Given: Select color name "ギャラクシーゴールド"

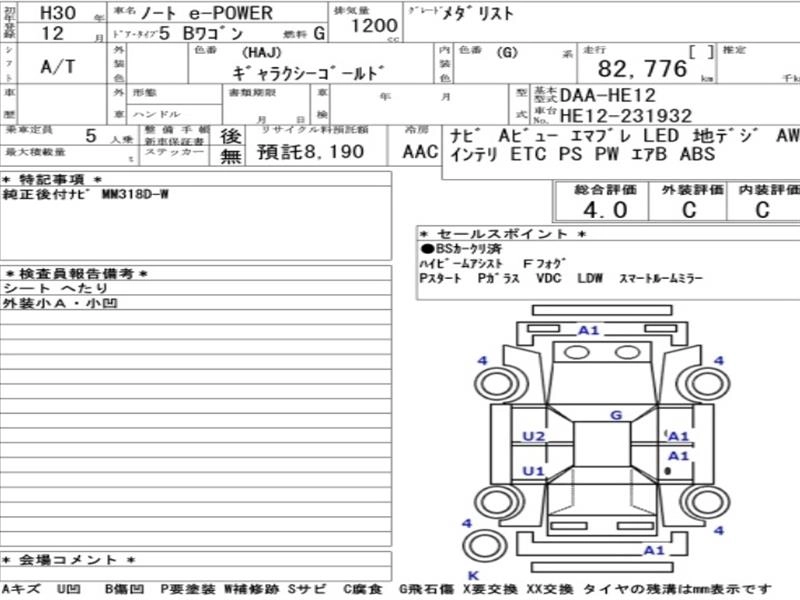Looking at the screenshot, I should [x=308, y=73].
